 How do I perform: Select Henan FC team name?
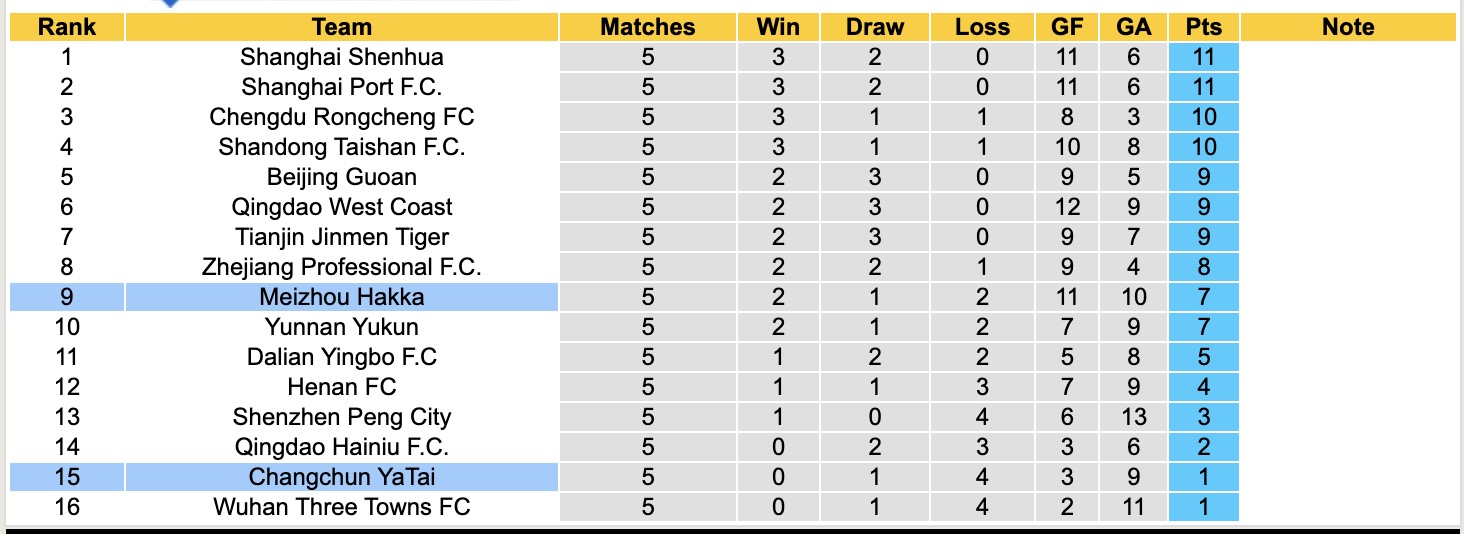[x=341, y=387]
